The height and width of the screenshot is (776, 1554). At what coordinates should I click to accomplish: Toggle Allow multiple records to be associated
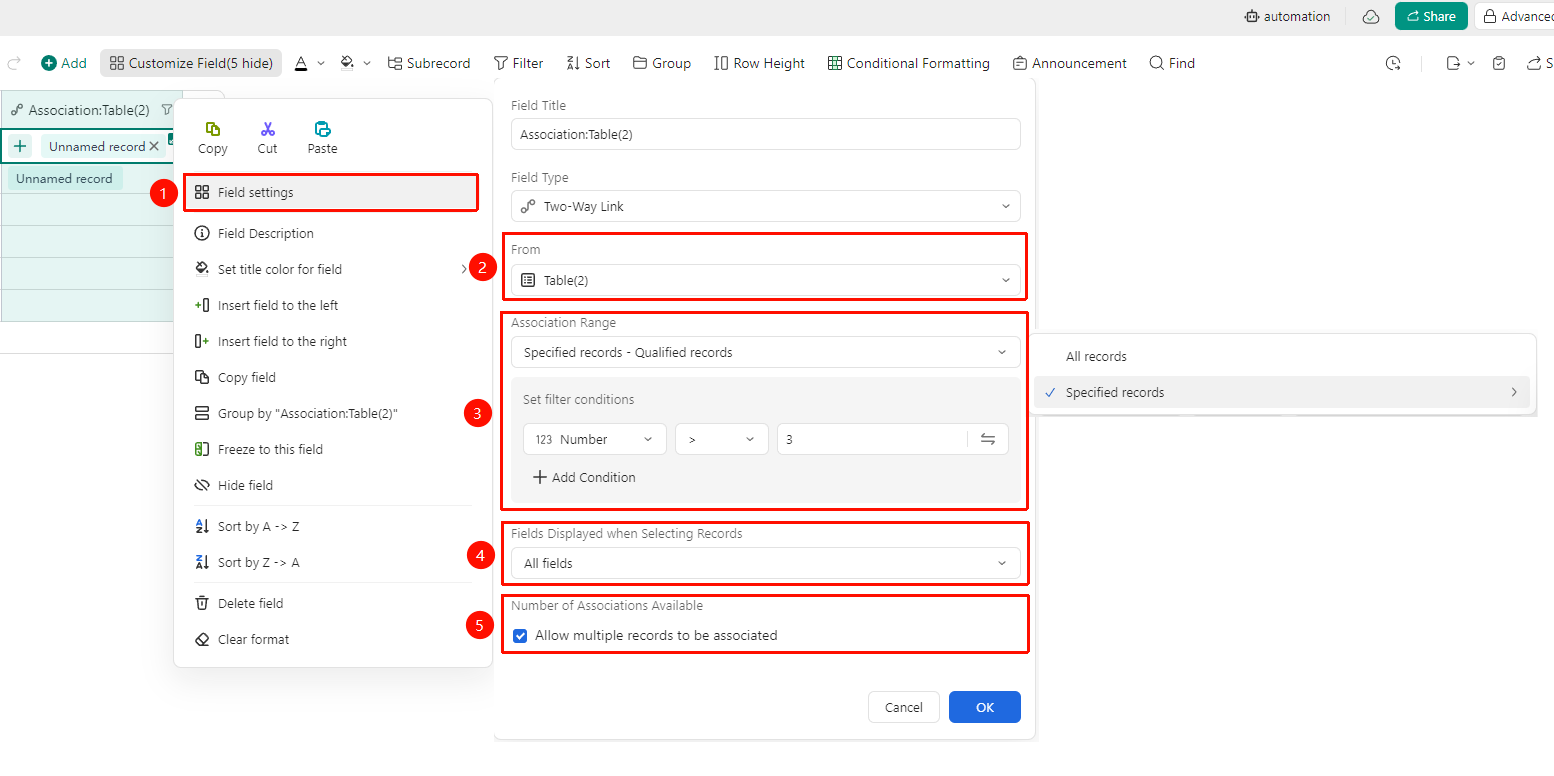(x=520, y=635)
